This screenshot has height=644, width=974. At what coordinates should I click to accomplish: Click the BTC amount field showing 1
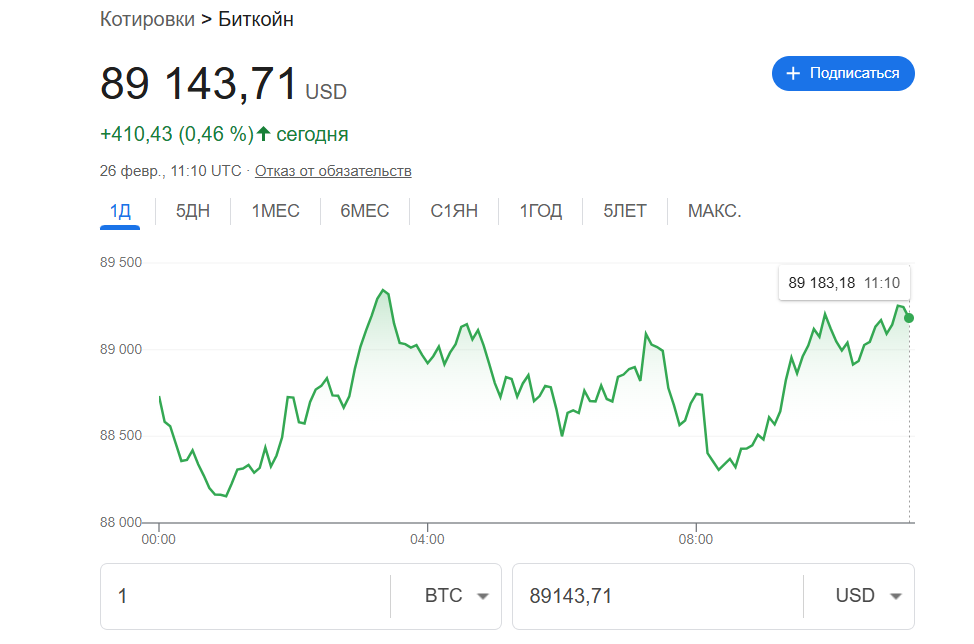click(245, 596)
